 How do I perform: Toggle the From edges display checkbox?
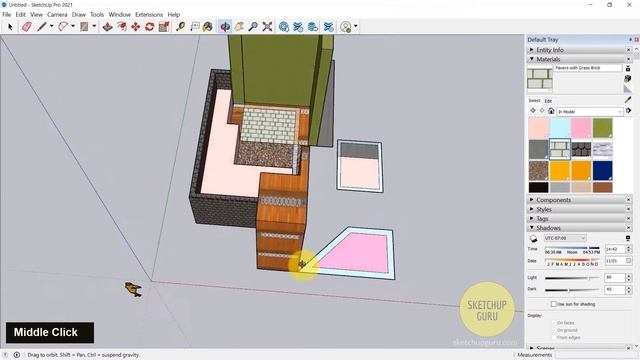point(554,337)
